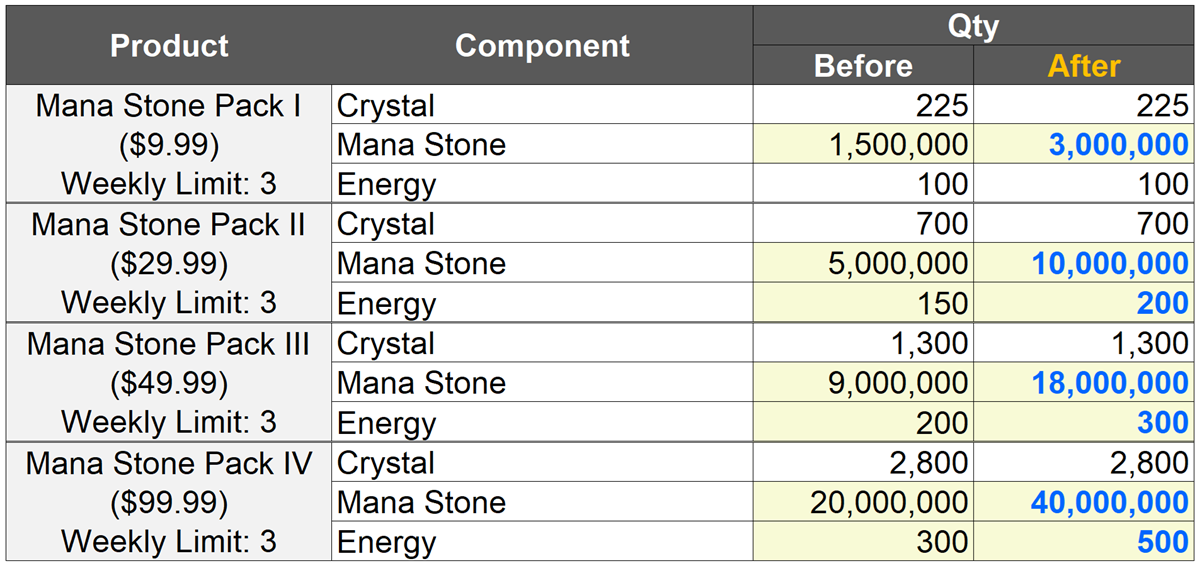1200x566 pixels.
Task: Select the 40,000,000 After value cell
Action: (1084, 502)
